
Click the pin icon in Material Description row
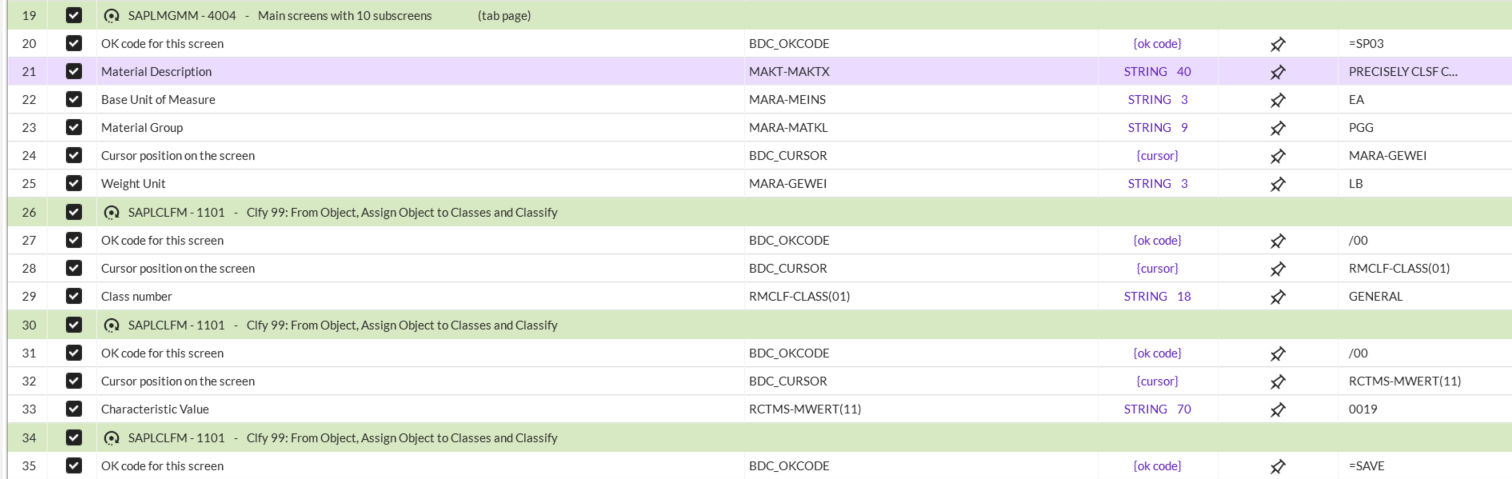(x=1277, y=72)
